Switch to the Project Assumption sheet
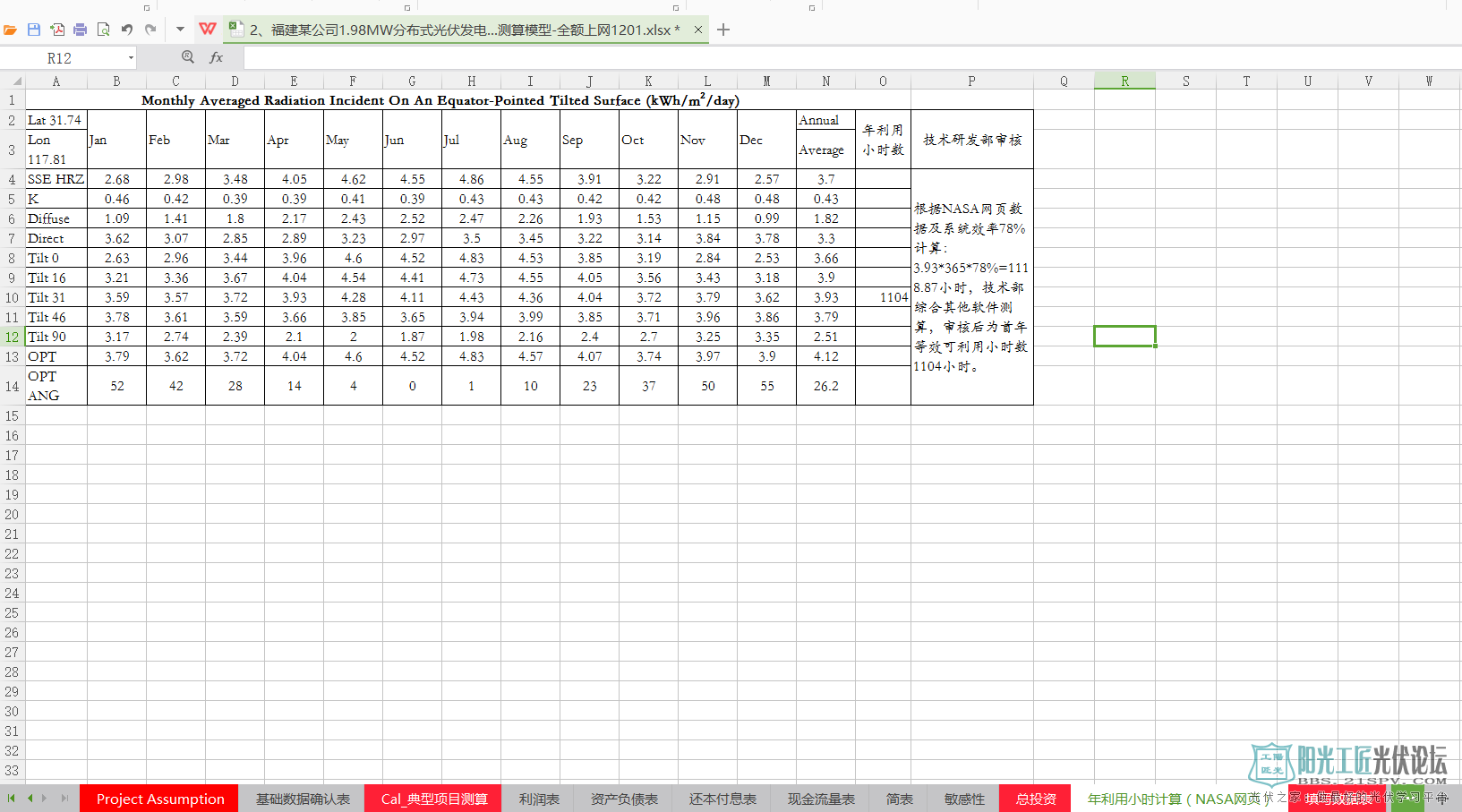The height and width of the screenshot is (812, 1462). (160, 799)
